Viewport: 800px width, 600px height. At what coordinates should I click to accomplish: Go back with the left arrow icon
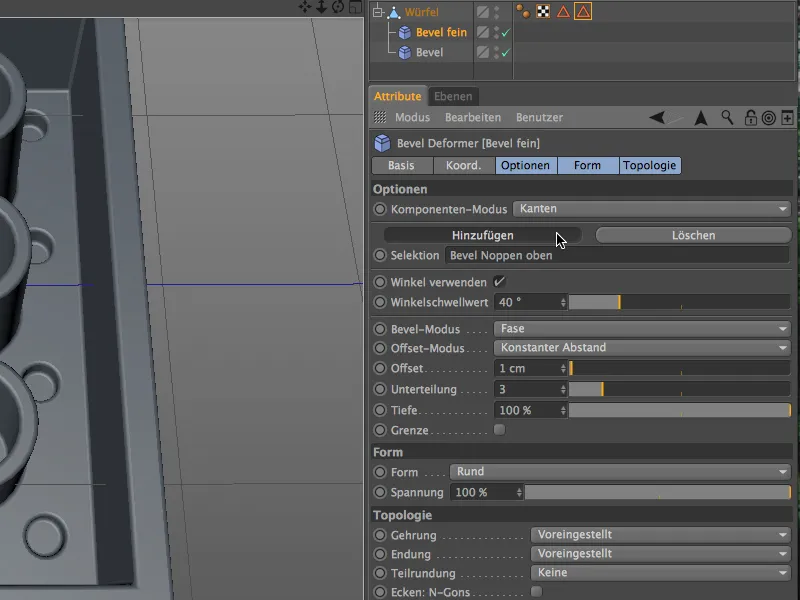[658, 118]
